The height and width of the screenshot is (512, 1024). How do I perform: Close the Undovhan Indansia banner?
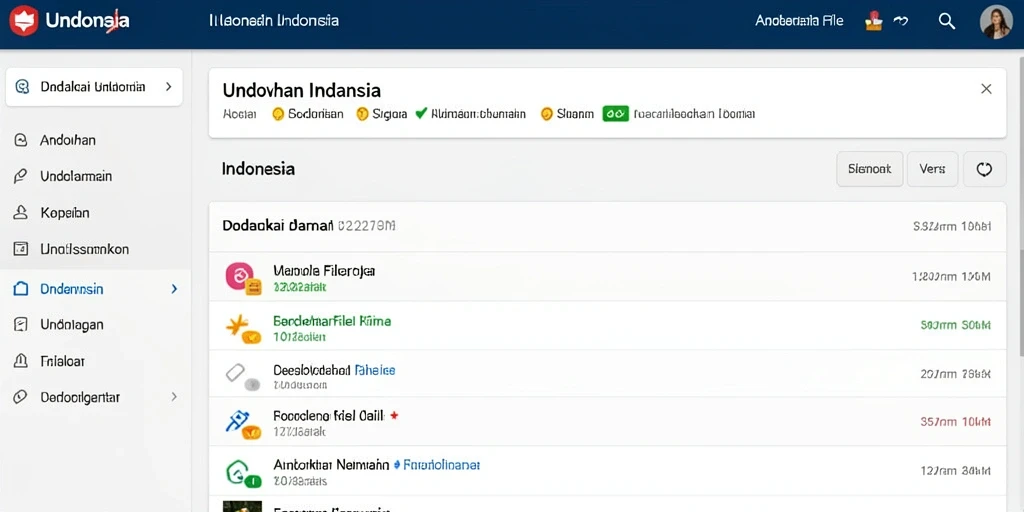[986, 89]
